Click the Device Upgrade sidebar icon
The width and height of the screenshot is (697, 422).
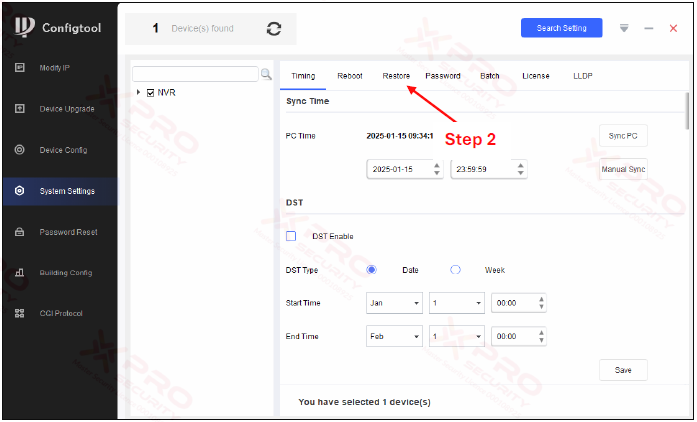pos(20,109)
